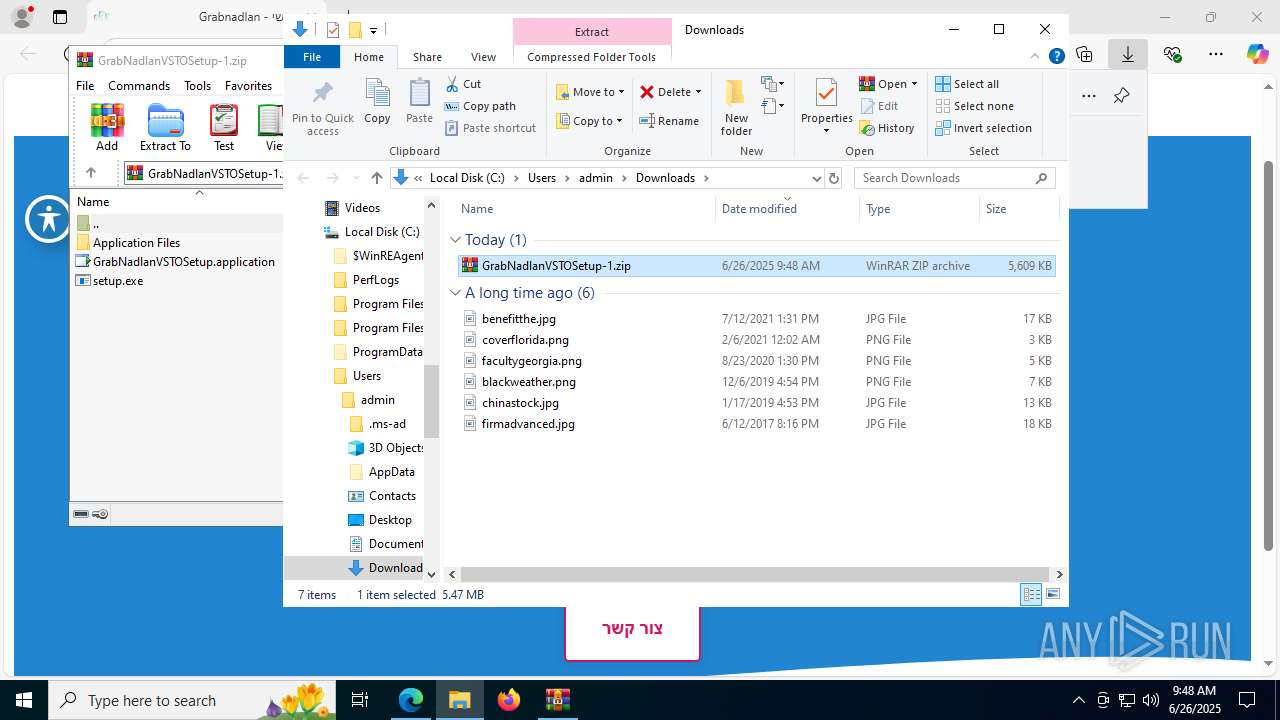The width and height of the screenshot is (1280, 720).
Task: Click Extract To icon in WinRAR
Action: (x=165, y=128)
